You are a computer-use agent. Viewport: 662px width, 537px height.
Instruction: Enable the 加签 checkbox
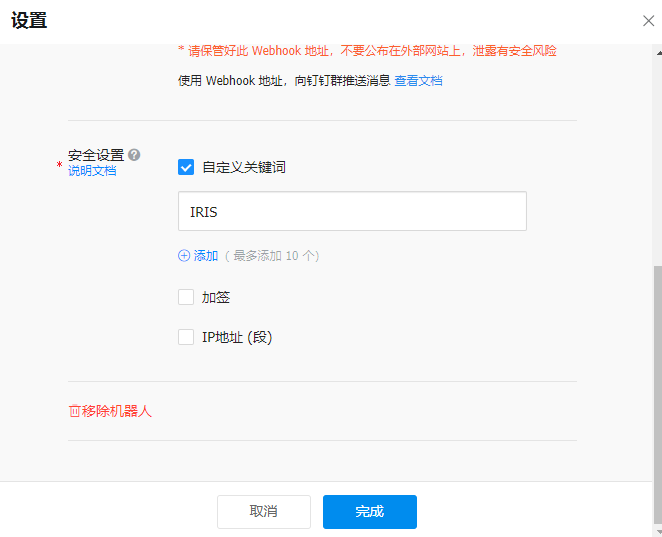(x=185, y=297)
